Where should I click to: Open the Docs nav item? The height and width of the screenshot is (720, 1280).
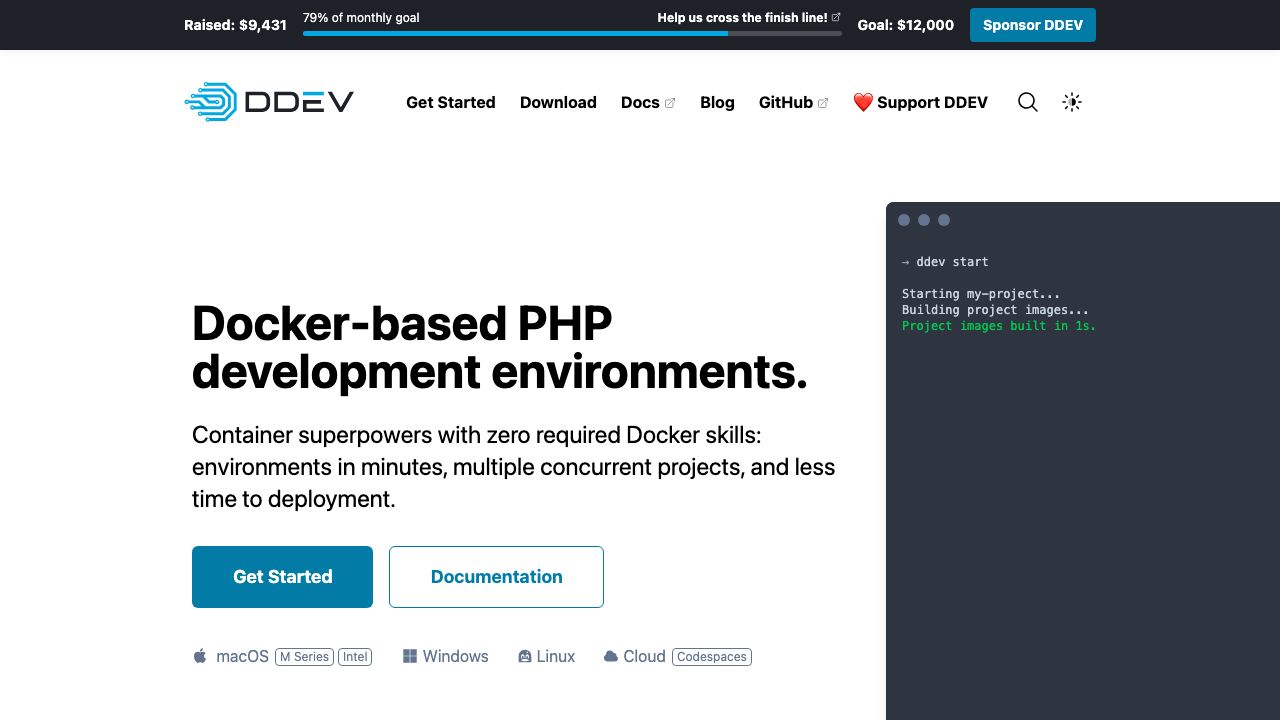pos(640,102)
